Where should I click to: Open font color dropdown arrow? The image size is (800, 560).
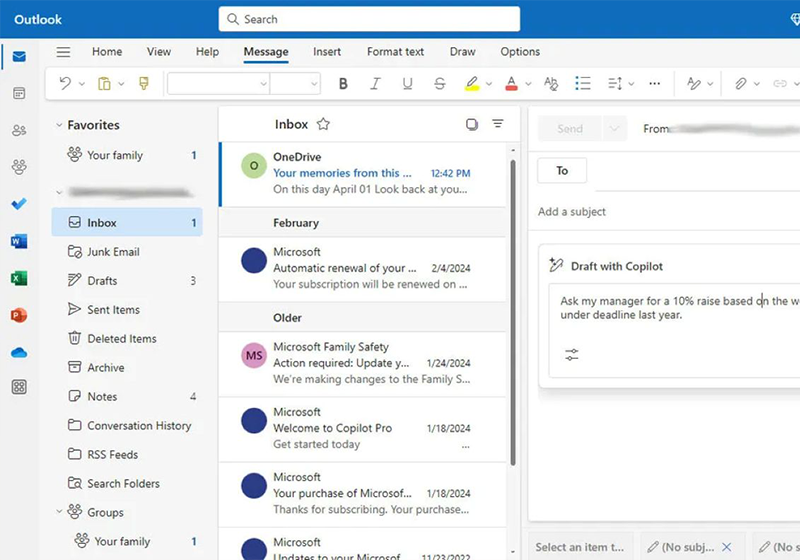(x=528, y=84)
